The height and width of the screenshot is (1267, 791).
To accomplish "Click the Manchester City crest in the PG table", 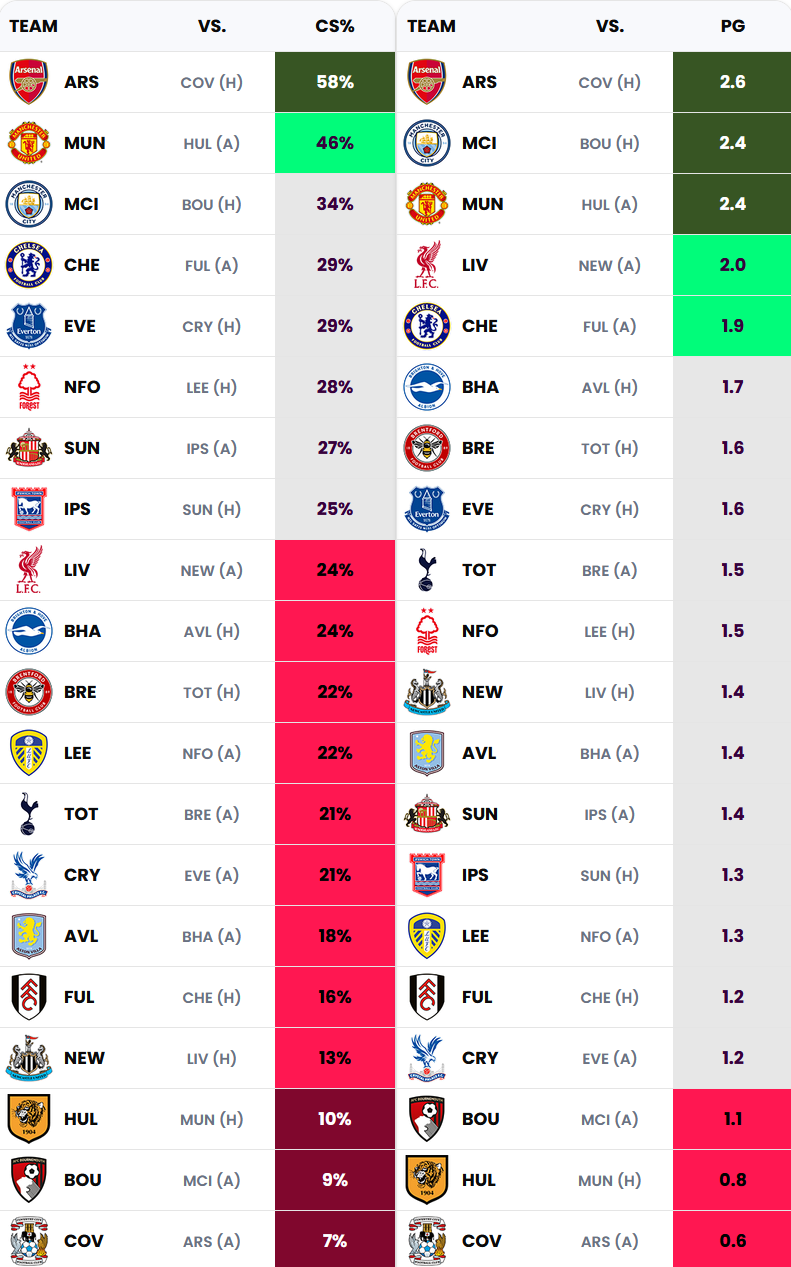I will click(427, 143).
